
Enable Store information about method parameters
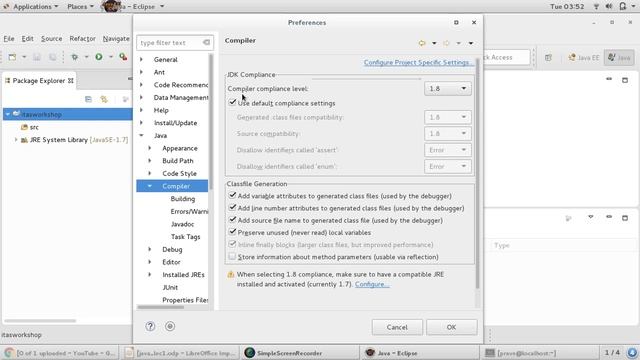click(232, 256)
